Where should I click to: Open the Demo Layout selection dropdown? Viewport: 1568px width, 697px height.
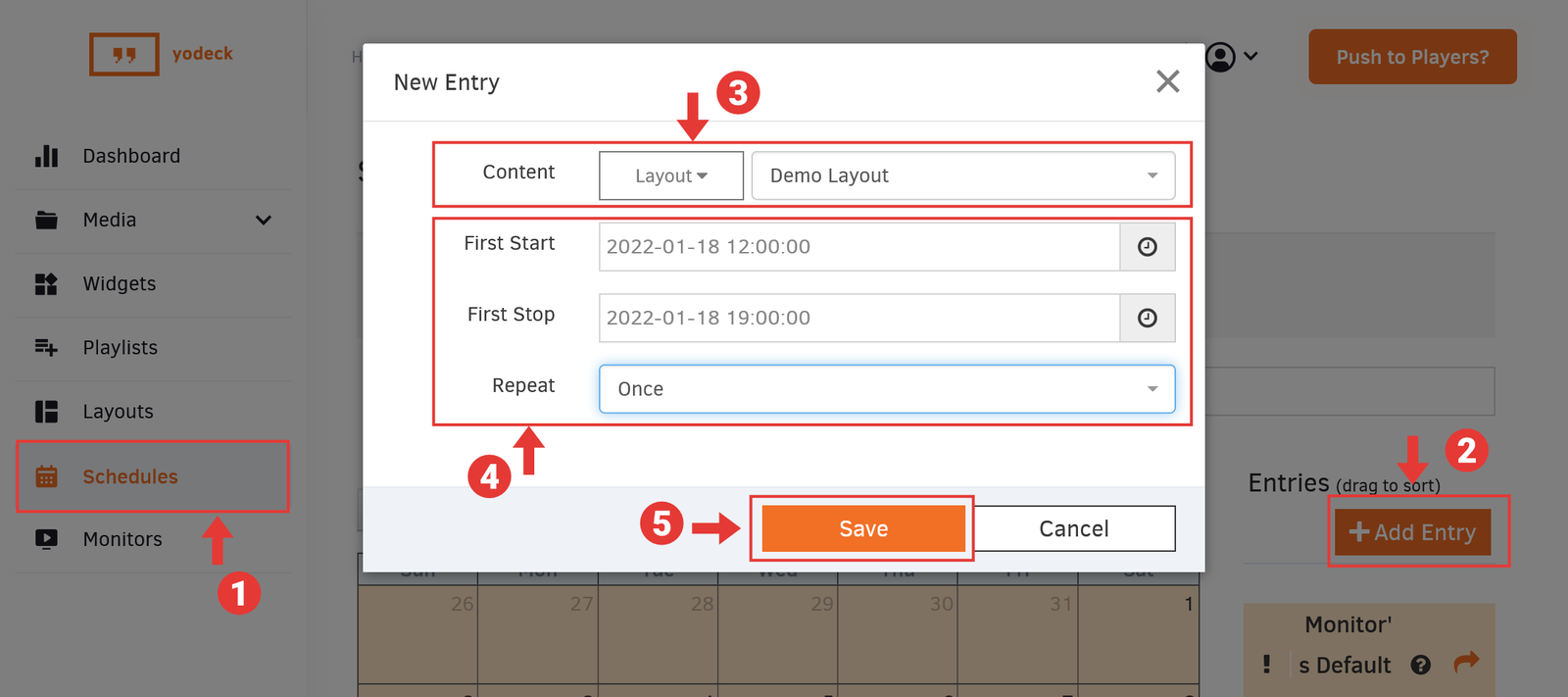click(962, 175)
